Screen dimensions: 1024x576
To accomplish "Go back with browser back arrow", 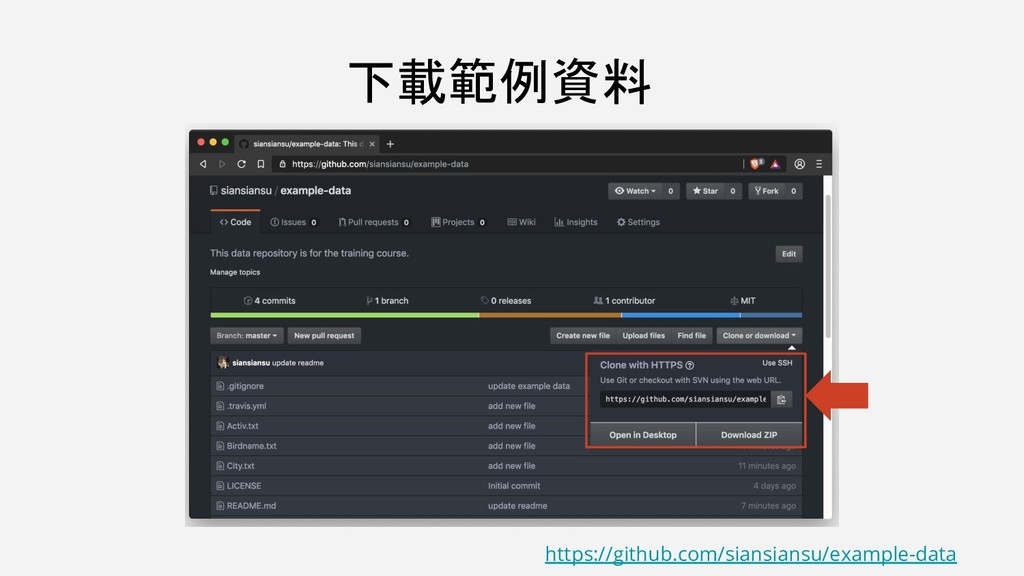I will pos(203,164).
